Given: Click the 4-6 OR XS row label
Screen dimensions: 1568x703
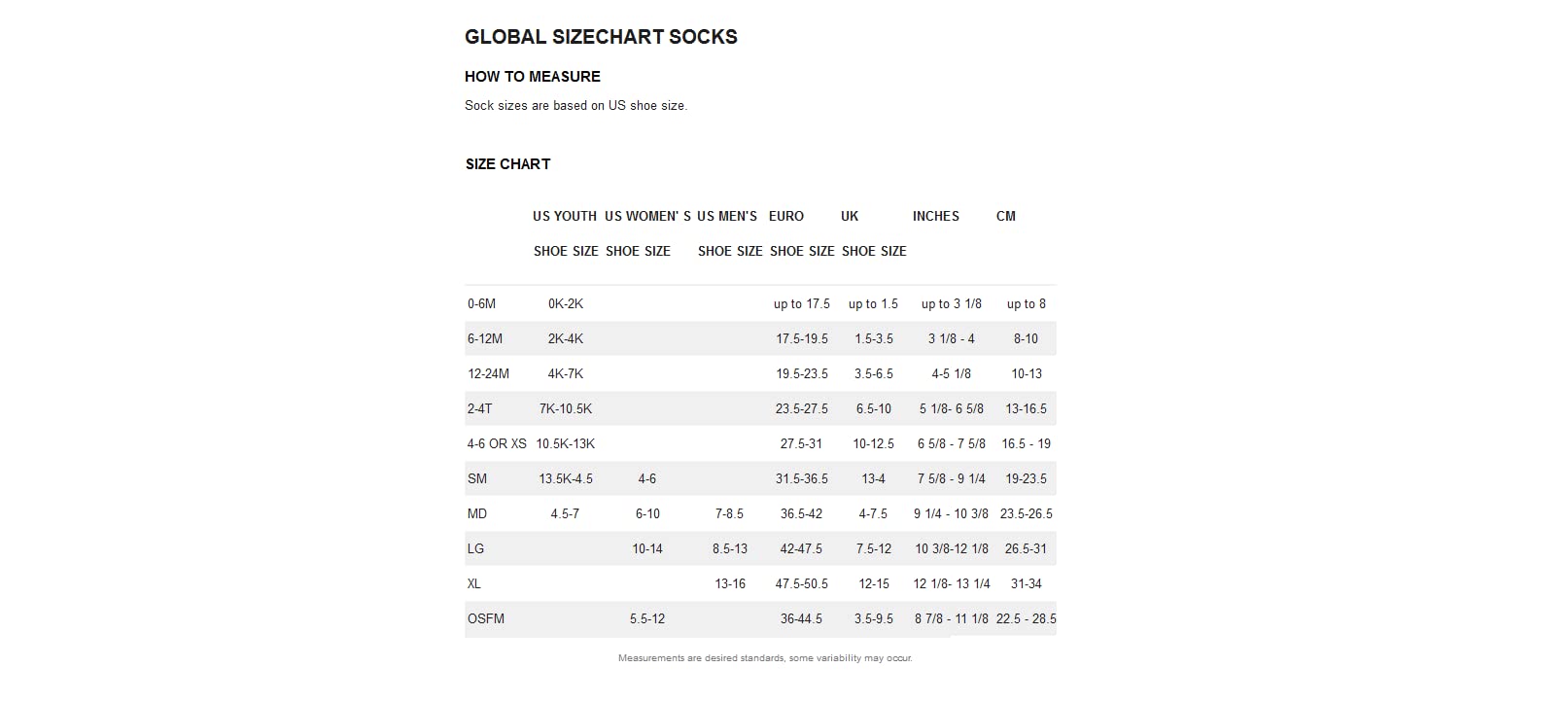Looking at the screenshot, I should [497, 444].
